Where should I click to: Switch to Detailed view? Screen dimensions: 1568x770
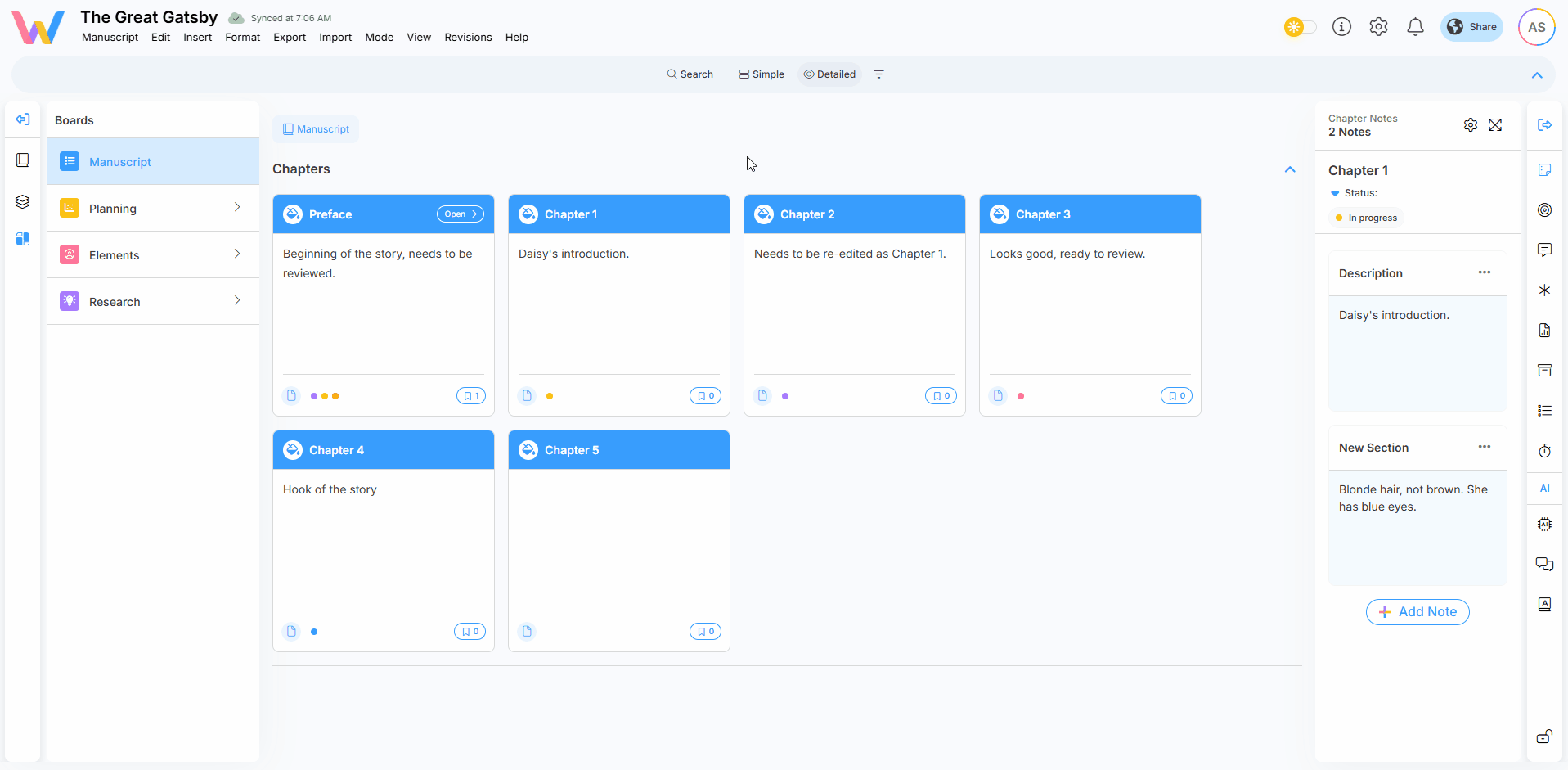[x=829, y=74]
